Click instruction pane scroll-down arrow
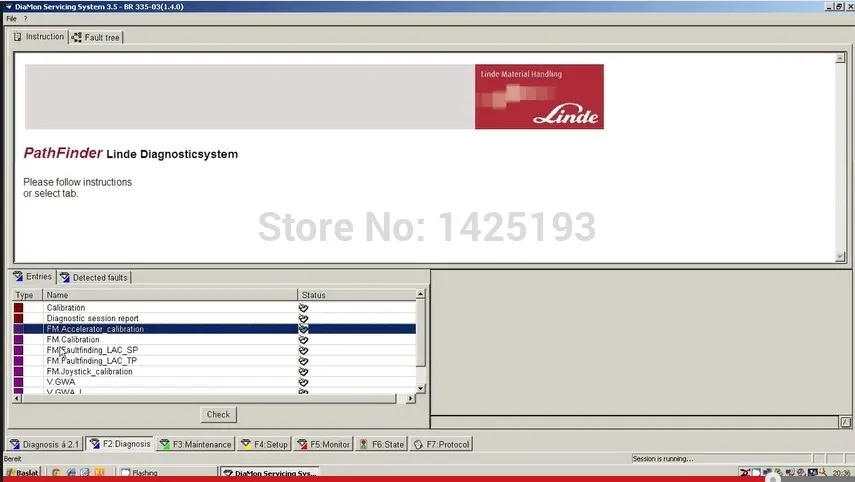 (840, 257)
